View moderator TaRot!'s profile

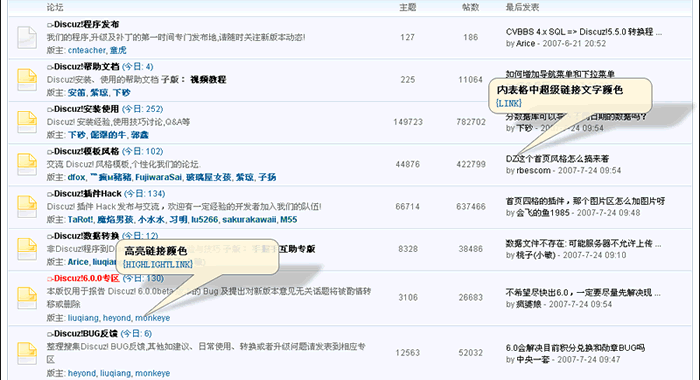click(80, 220)
